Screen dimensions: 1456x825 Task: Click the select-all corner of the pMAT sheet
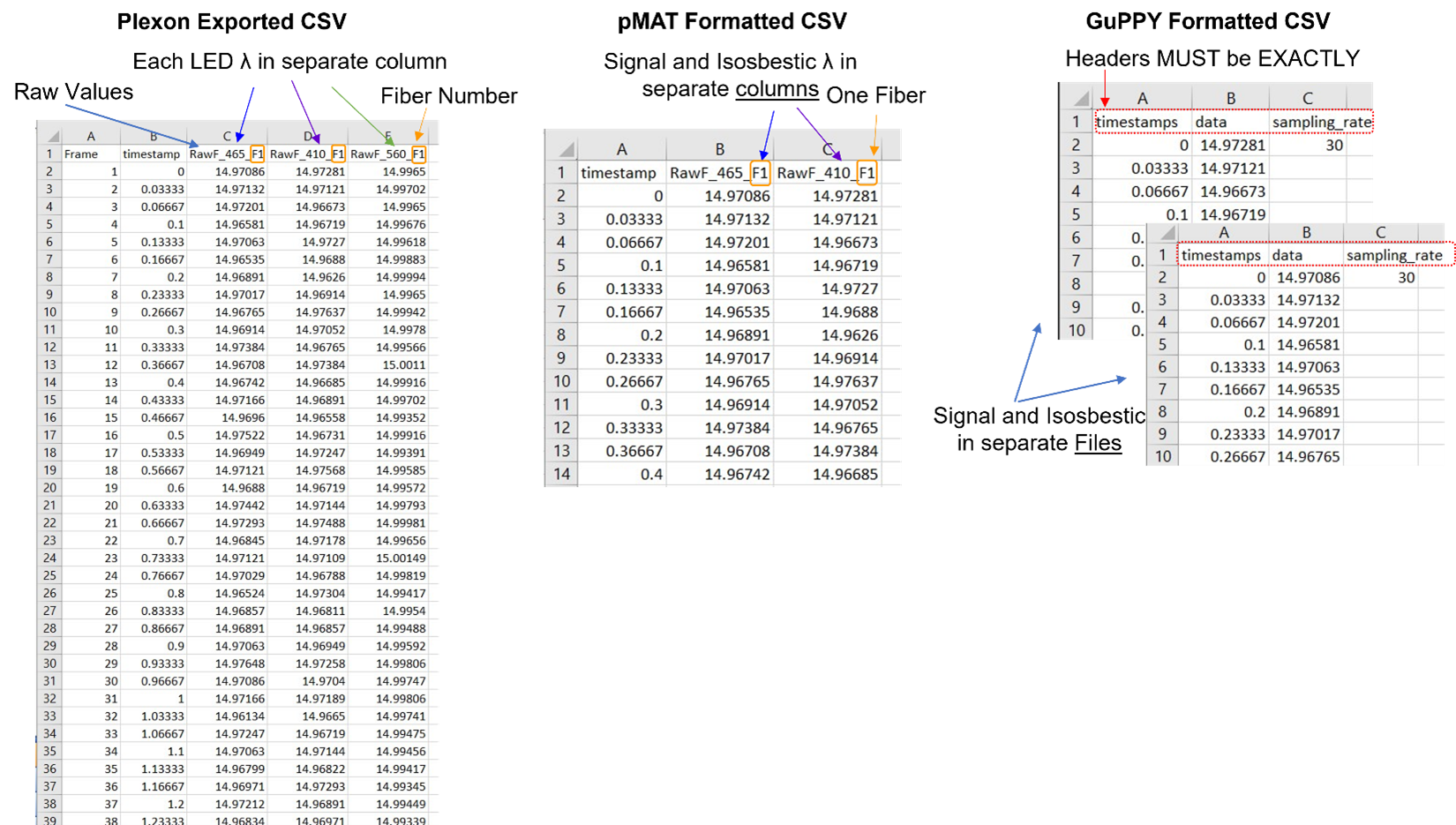(x=561, y=149)
